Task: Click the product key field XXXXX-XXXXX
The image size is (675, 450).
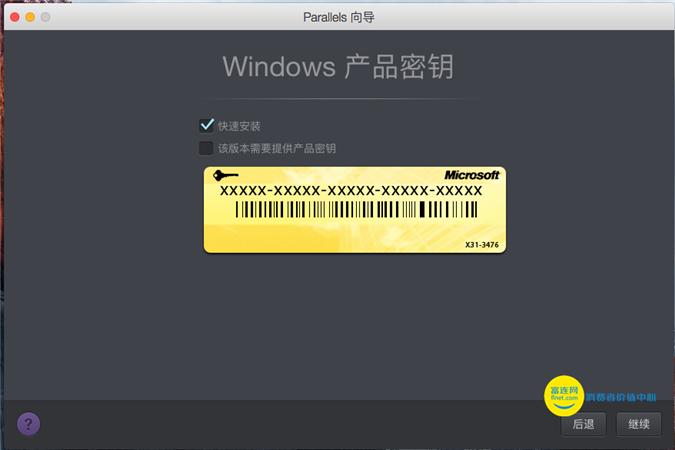Action: 351,191
